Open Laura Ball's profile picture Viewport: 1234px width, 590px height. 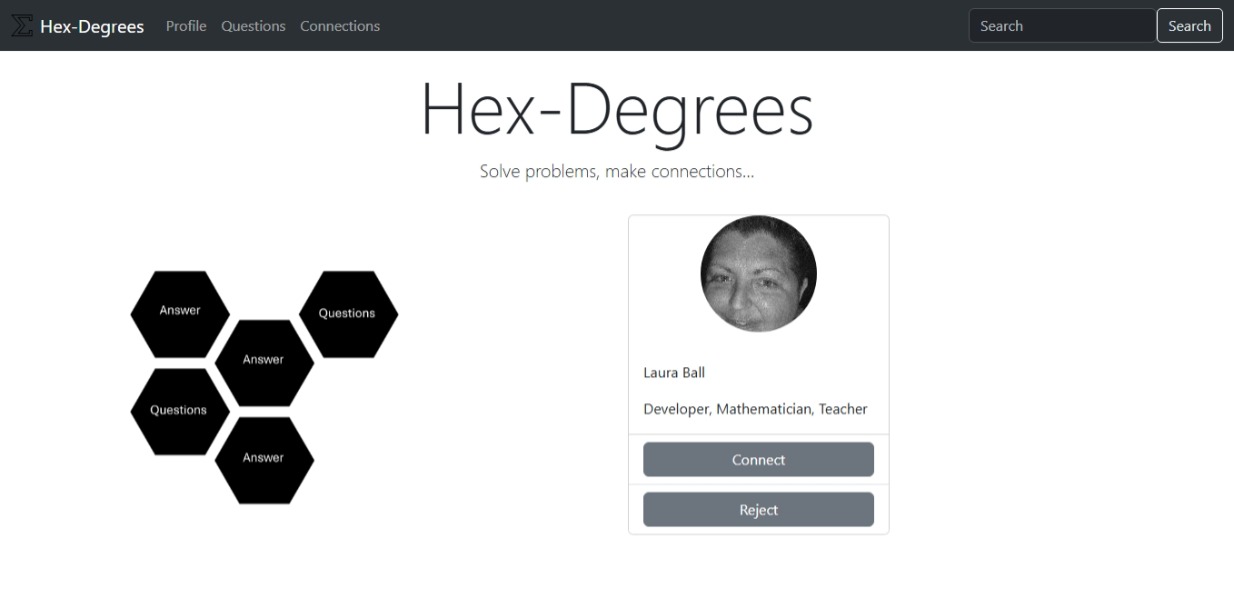point(758,273)
